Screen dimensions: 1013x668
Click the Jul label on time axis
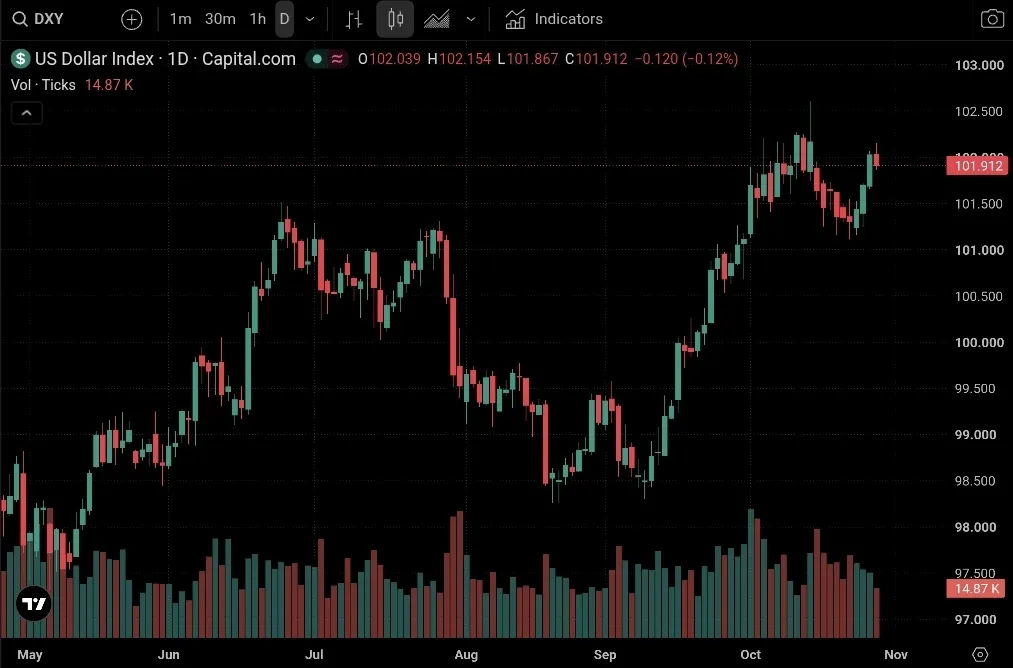coord(314,654)
